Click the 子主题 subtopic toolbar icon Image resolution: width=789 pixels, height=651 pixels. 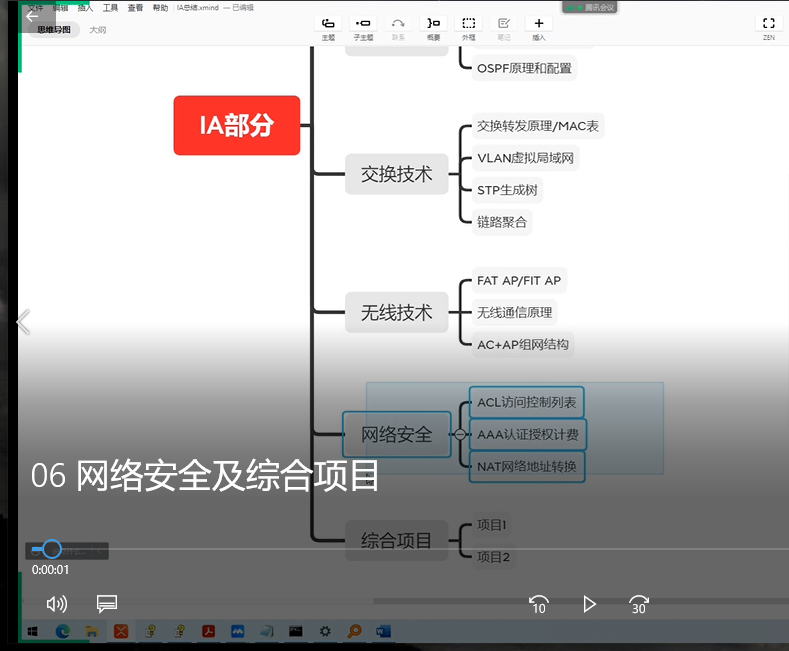point(363,23)
